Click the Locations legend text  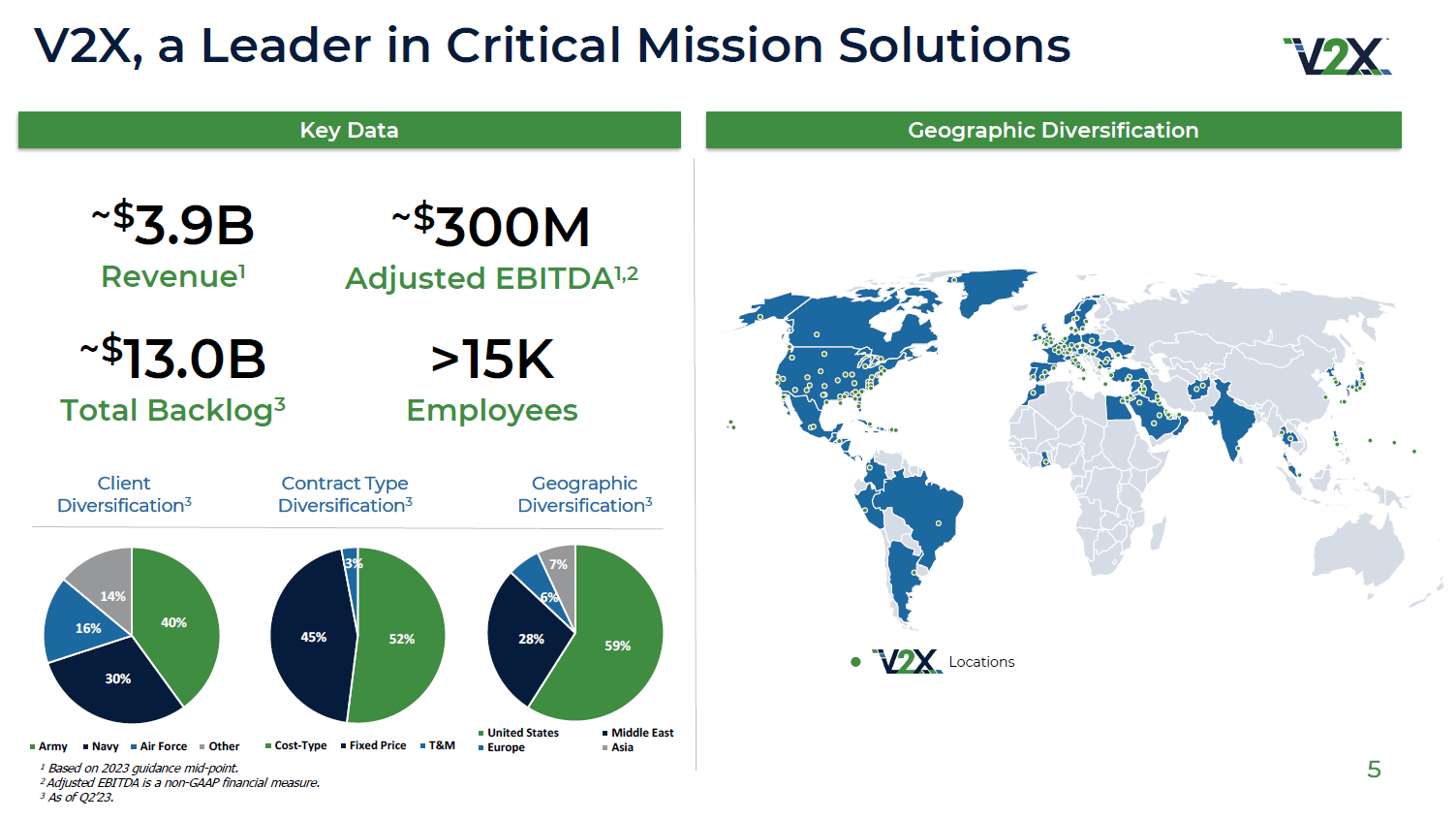click(x=981, y=662)
